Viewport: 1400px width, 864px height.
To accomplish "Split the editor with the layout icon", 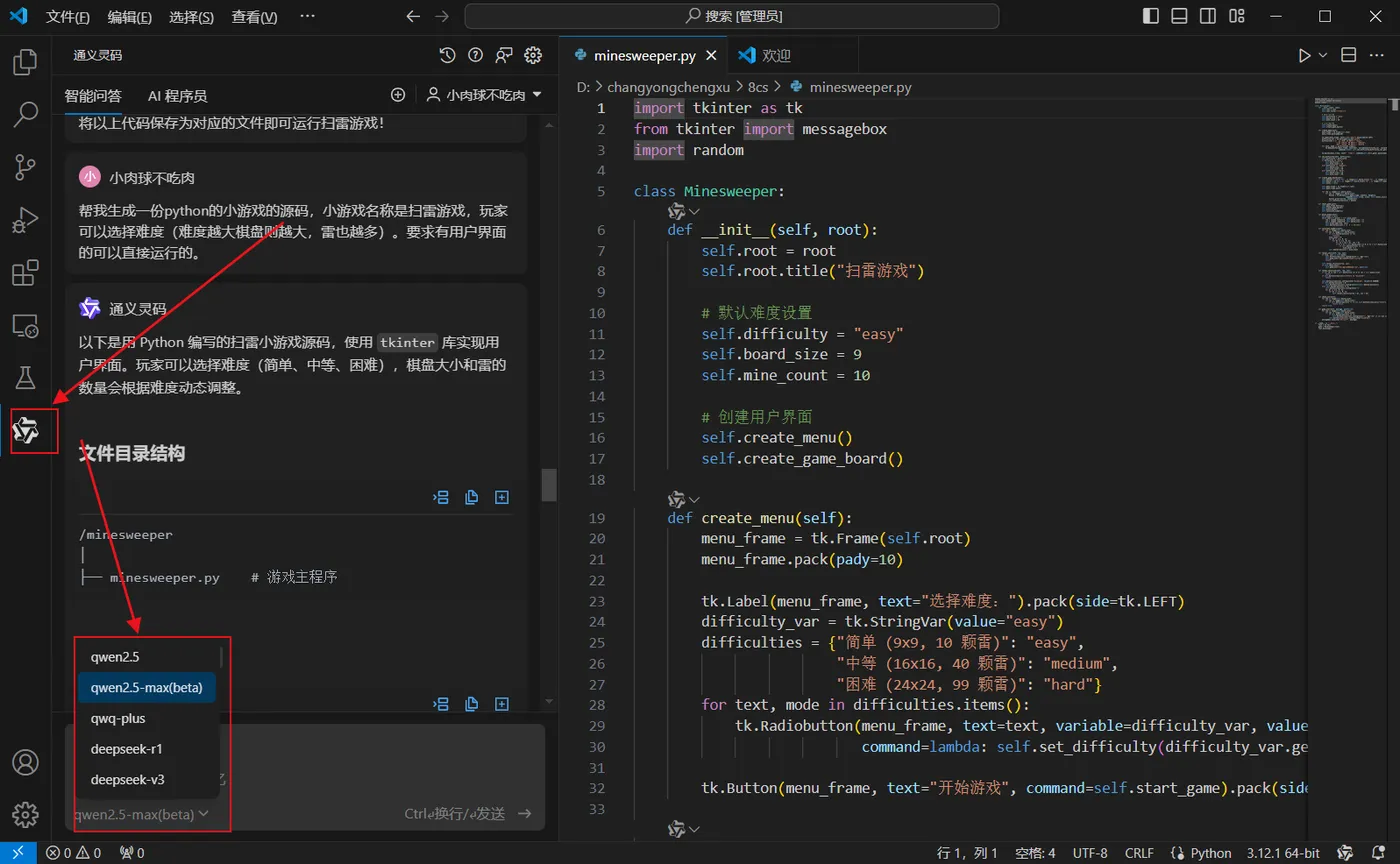I will coord(1348,56).
